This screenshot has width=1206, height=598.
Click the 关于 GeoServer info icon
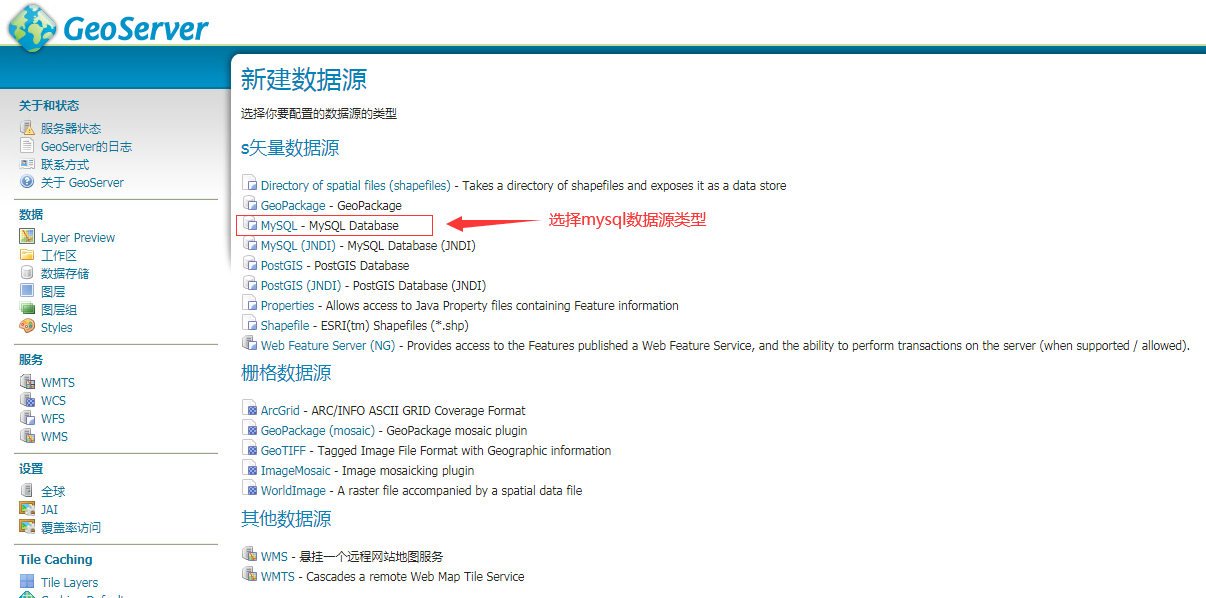27,182
